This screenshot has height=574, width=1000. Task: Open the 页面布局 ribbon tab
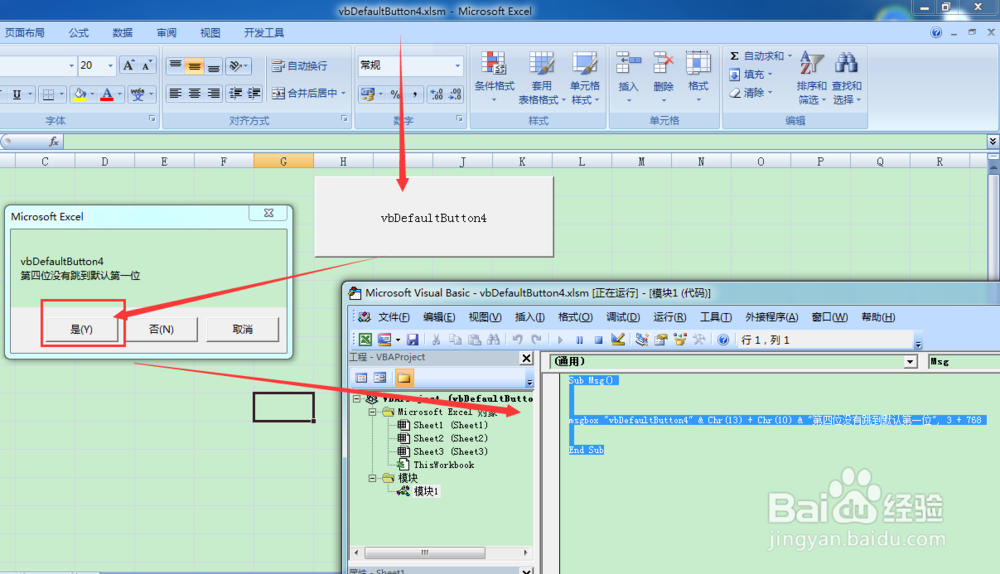pos(25,33)
